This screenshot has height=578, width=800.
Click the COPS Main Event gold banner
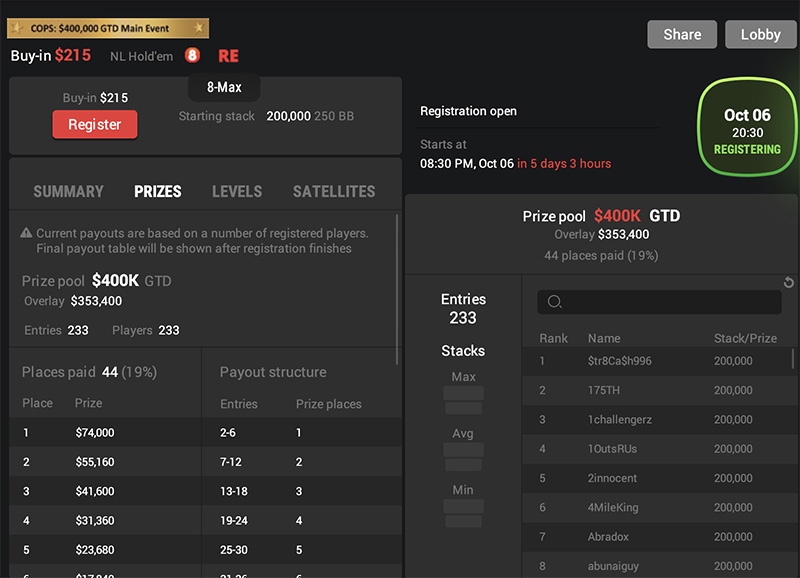click(x=108, y=29)
